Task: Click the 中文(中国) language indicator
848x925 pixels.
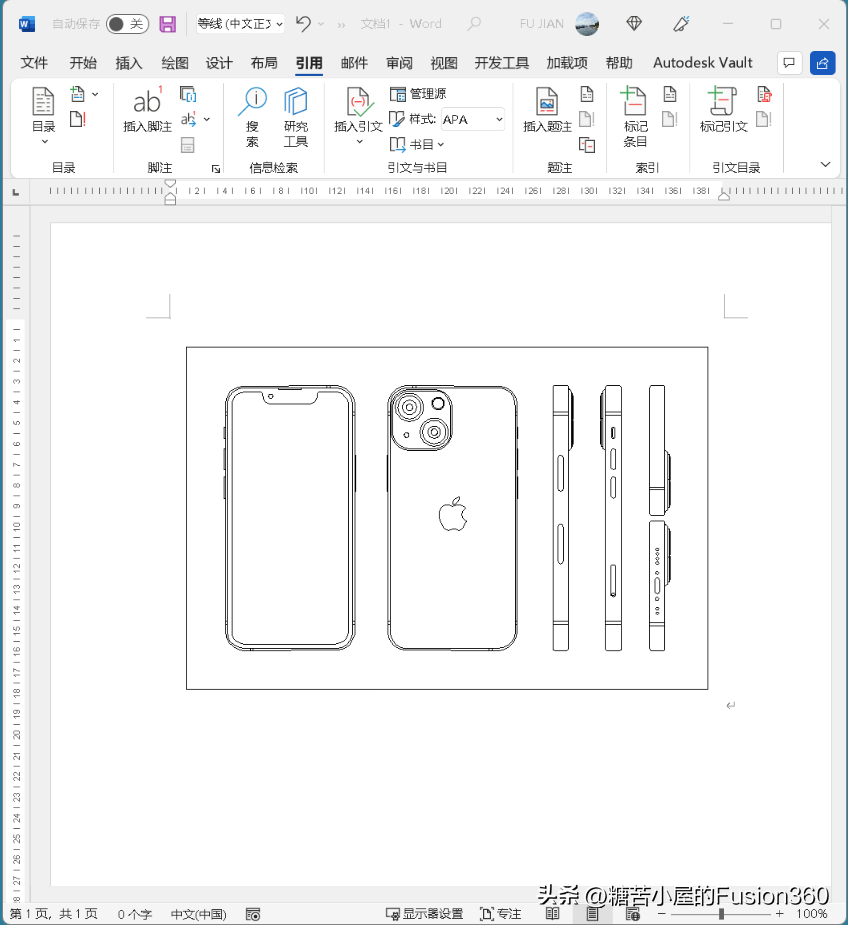Action: (x=198, y=914)
